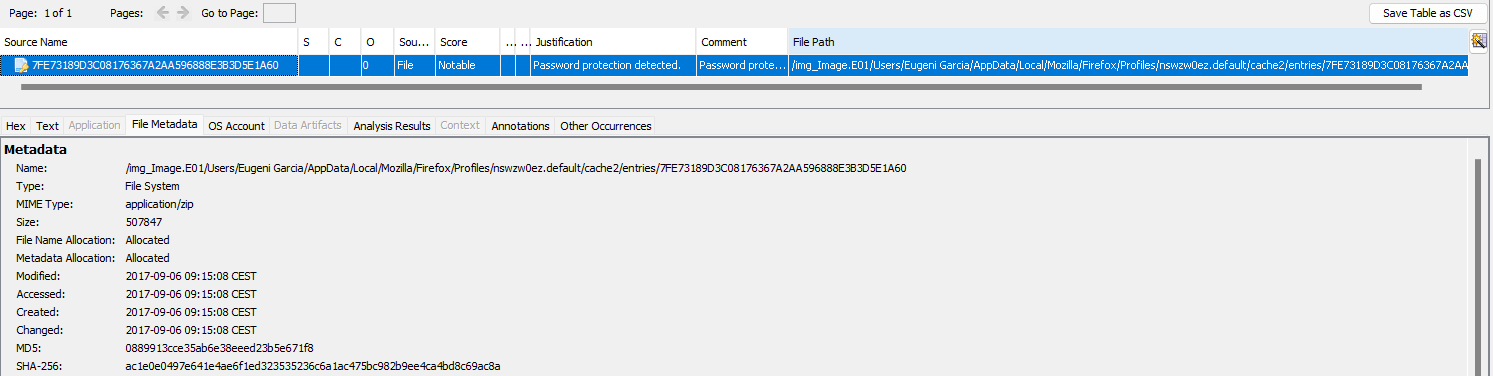Viewport: 1493px width, 376px height.
Task: Click the Changed timestamp value
Action: (191, 330)
